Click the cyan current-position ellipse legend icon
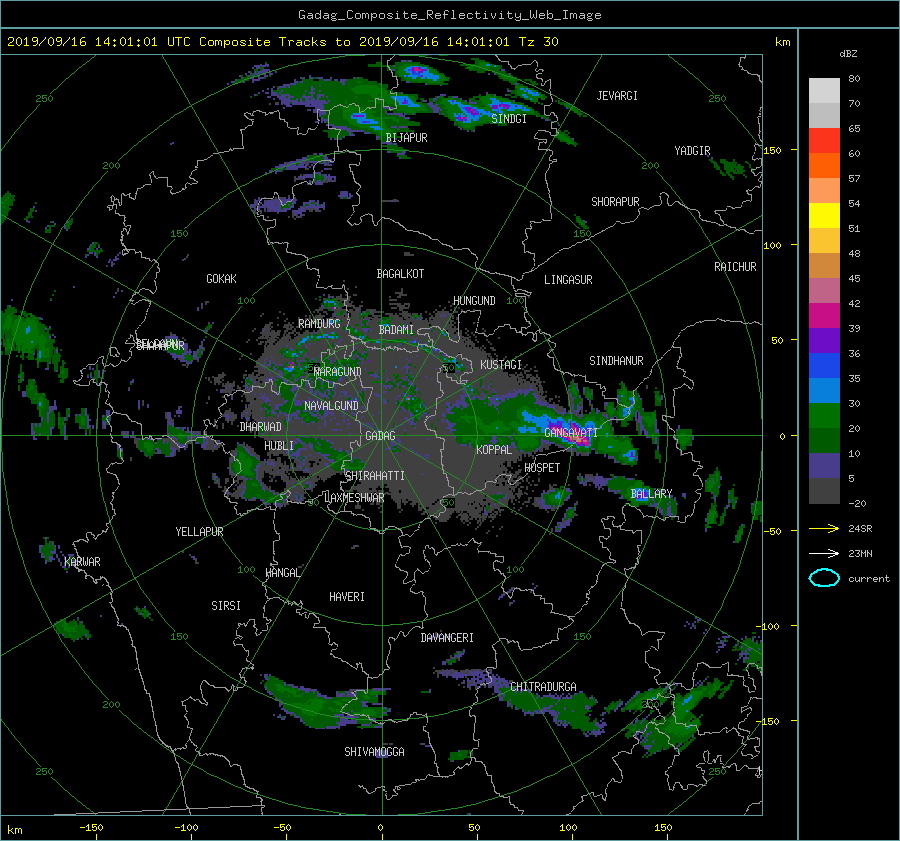Image resolution: width=900 pixels, height=841 pixels. click(824, 578)
